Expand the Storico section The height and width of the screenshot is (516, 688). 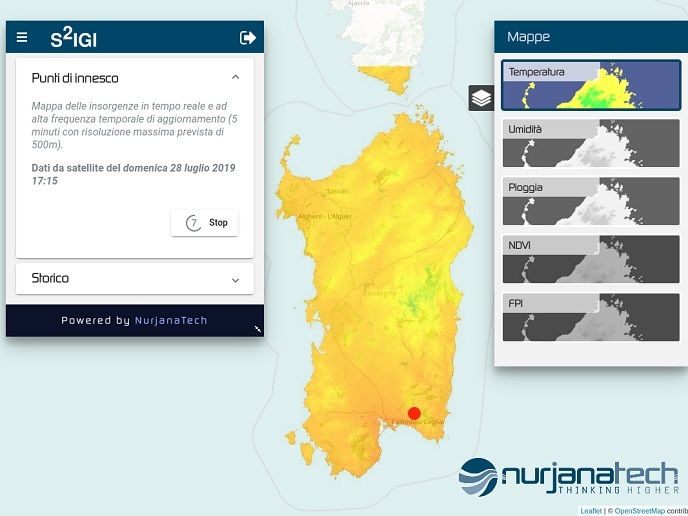[x=235, y=280]
